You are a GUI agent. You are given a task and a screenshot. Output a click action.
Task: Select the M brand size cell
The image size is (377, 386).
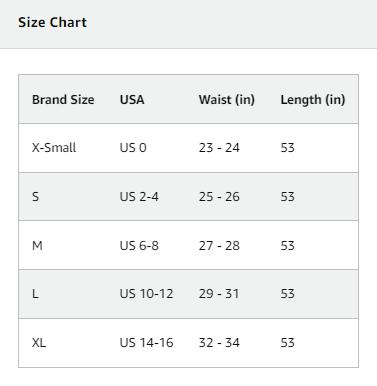[x=37, y=246]
